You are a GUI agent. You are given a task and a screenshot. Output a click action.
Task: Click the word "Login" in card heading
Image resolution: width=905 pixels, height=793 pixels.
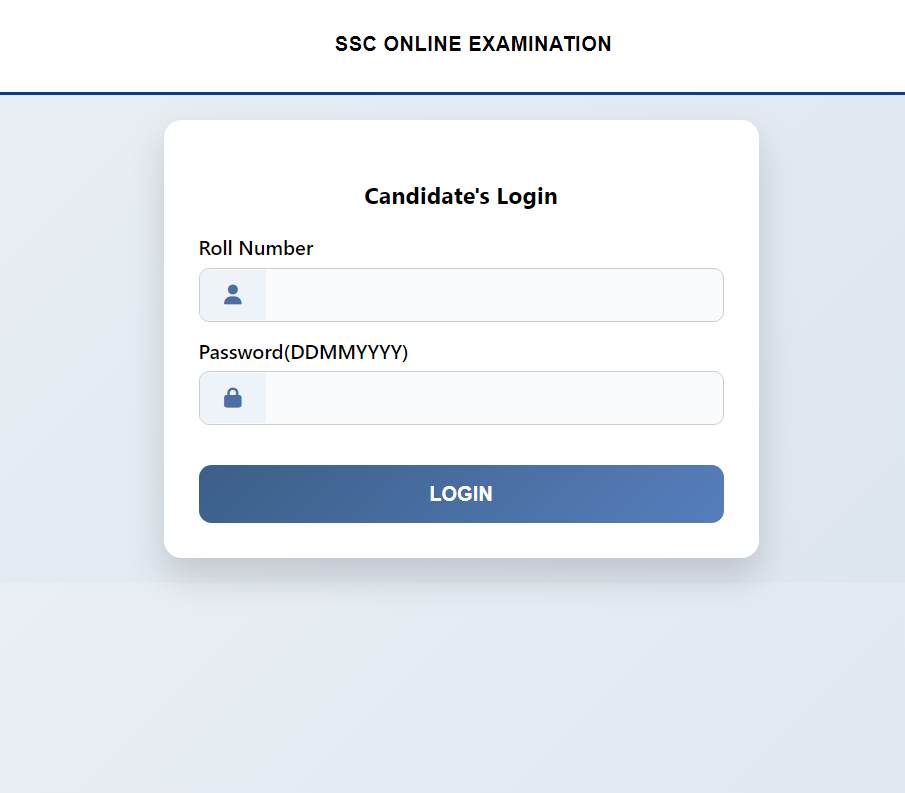[527, 196]
